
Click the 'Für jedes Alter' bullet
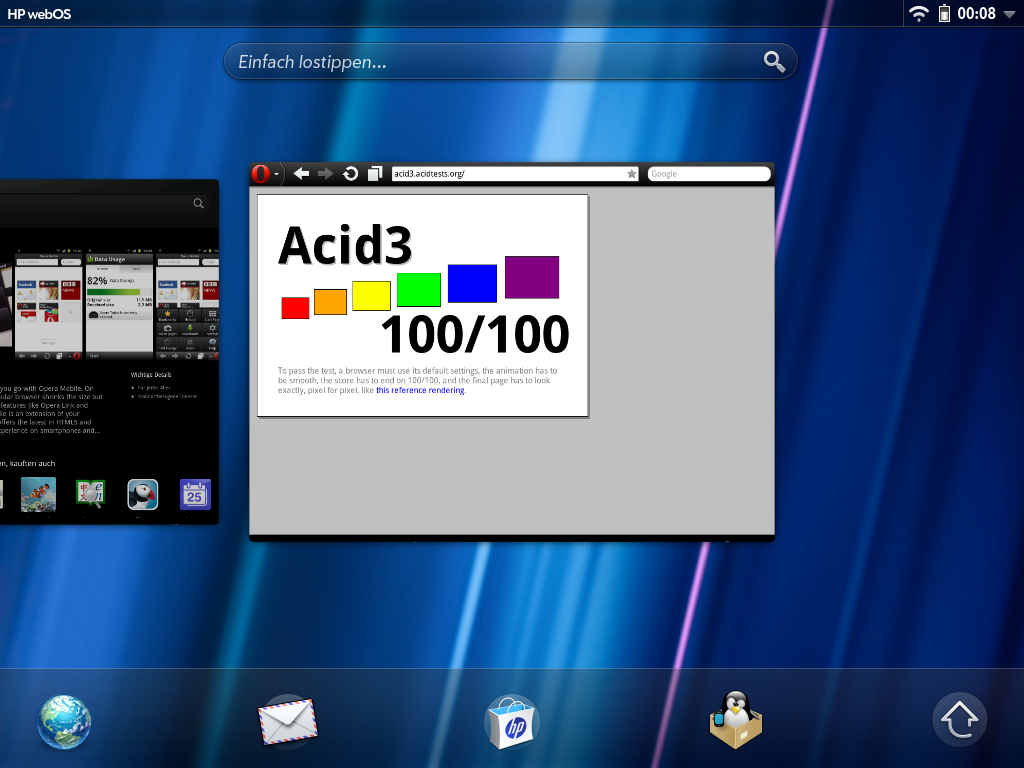[x=154, y=388]
